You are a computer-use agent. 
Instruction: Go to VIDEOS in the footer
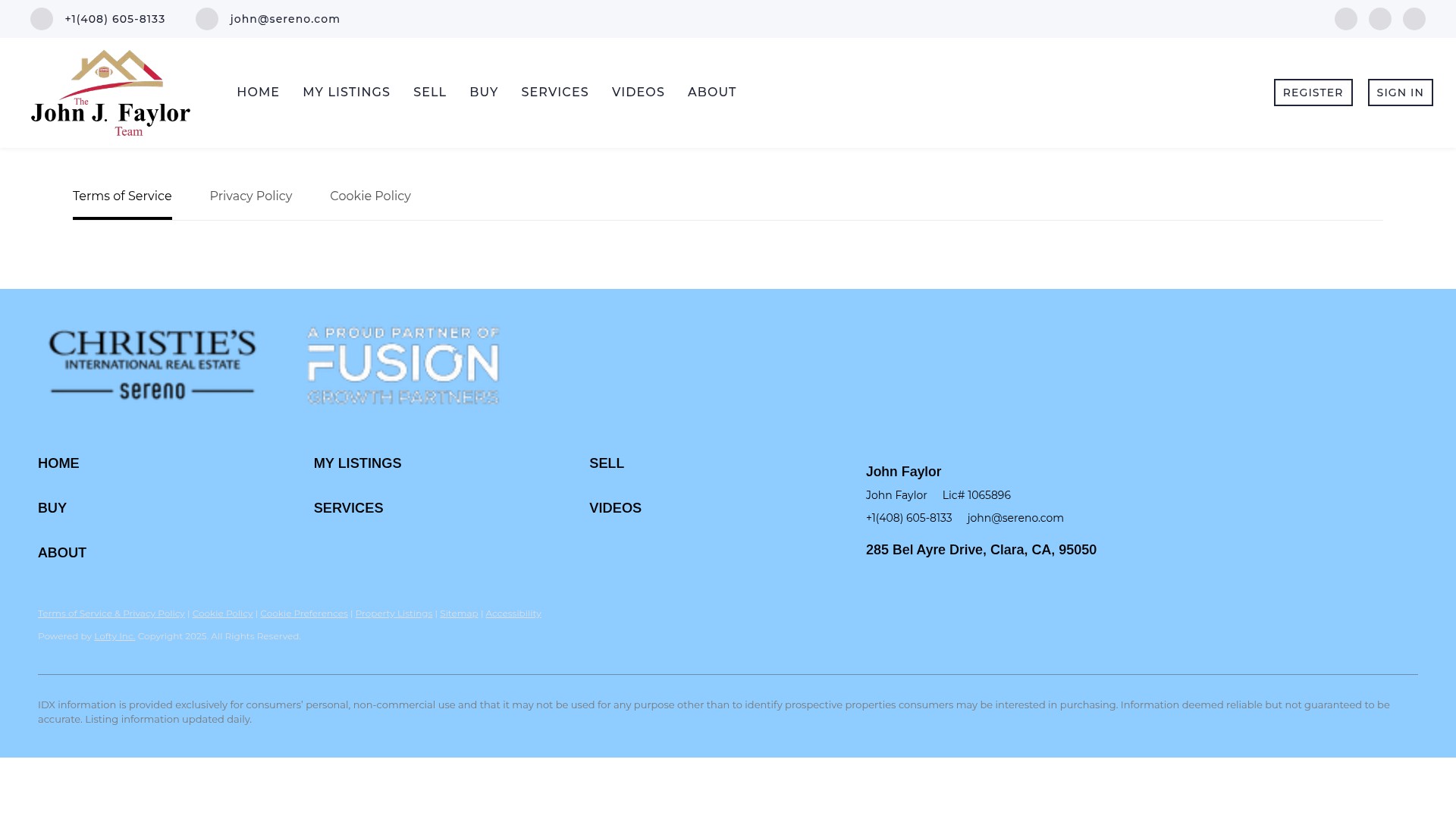tap(615, 508)
